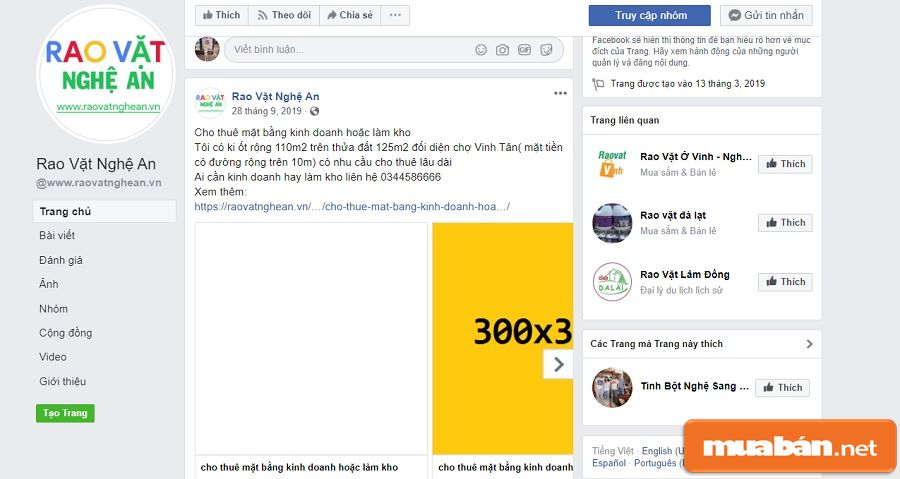
Task: Click Các Trang mà Trang này thích heading
Action: pyautogui.click(x=656, y=344)
